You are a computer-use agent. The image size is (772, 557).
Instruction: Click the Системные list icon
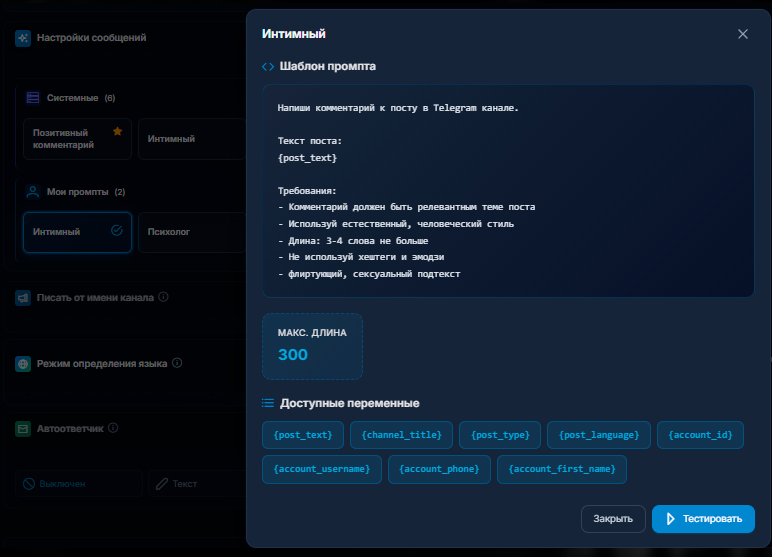33,98
